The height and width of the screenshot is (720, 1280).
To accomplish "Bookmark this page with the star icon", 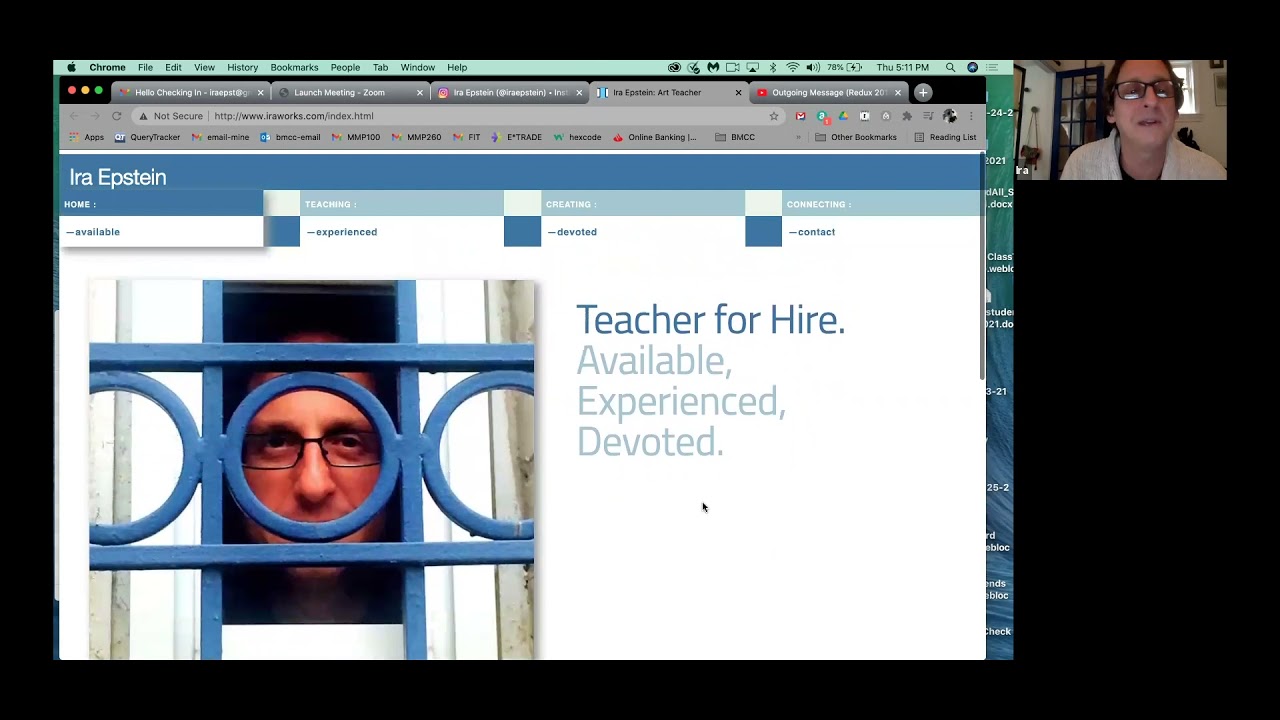I will (774, 116).
